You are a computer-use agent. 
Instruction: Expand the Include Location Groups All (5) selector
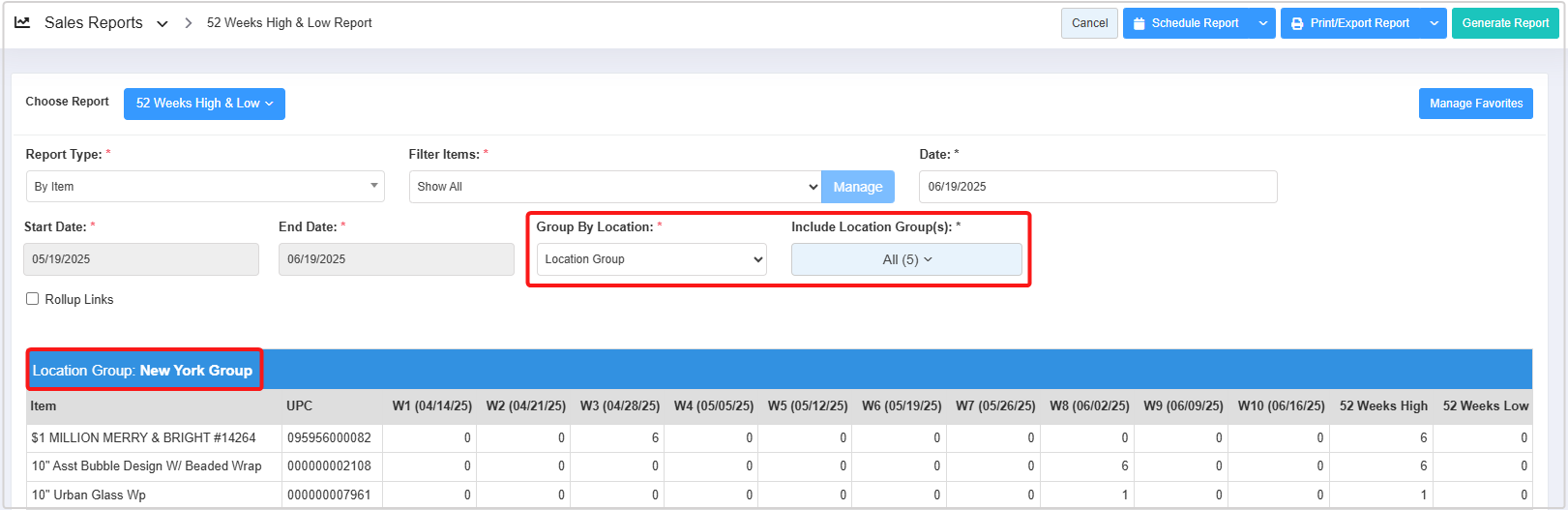pos(906,259)
